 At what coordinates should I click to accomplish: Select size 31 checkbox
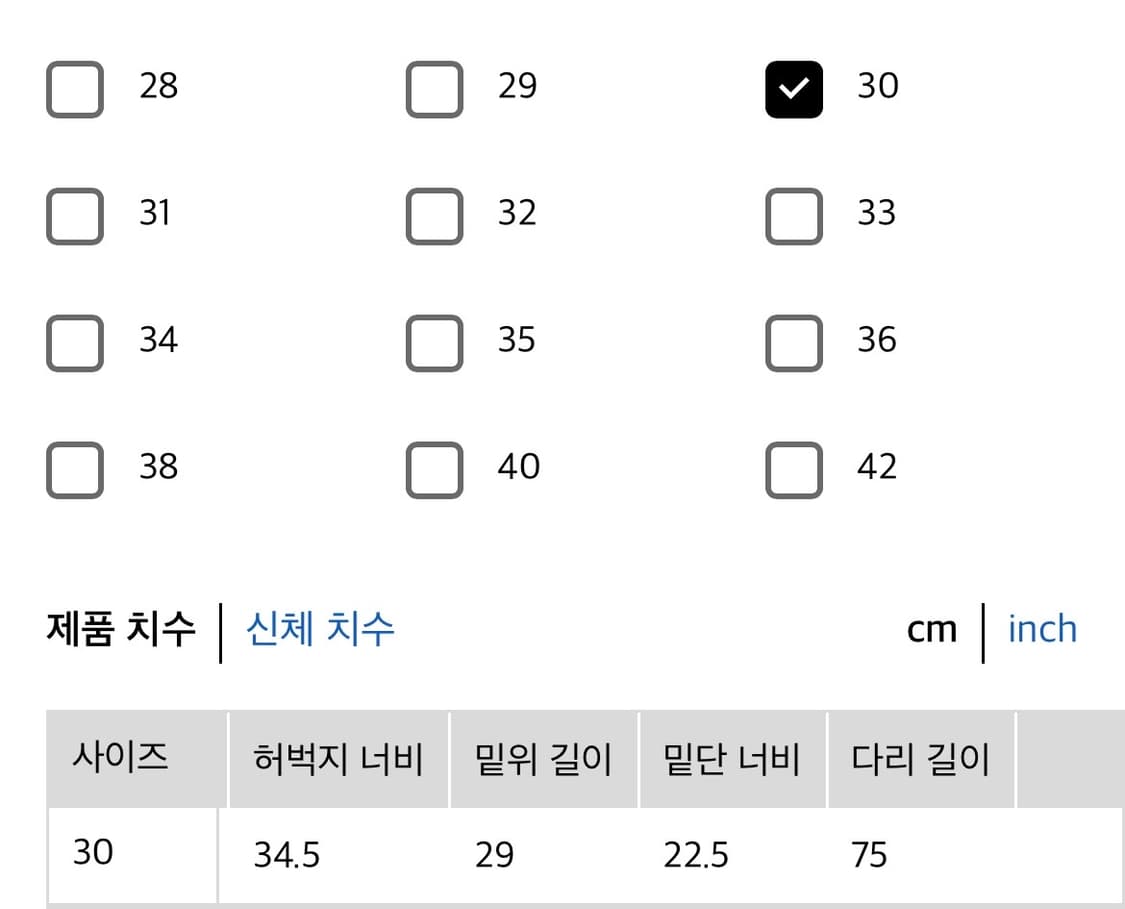click(x=74, y=216)
